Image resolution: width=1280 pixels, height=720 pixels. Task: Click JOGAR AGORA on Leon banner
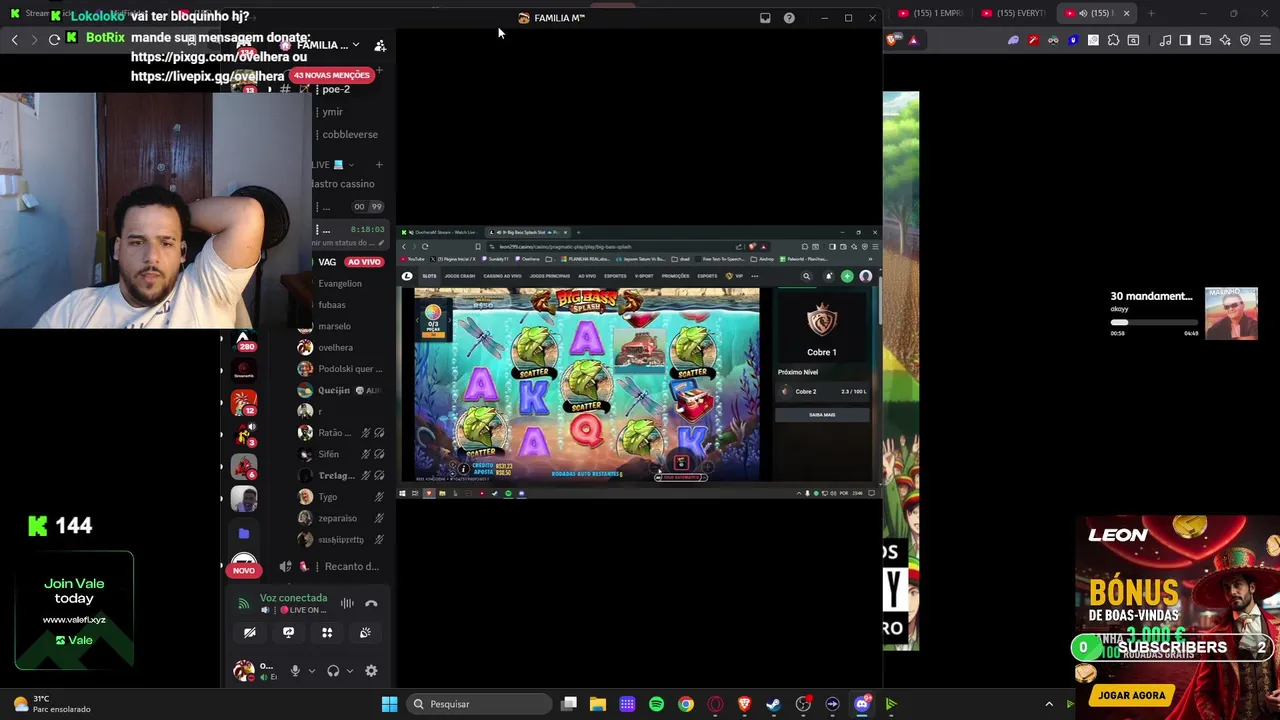(1132, 695)
